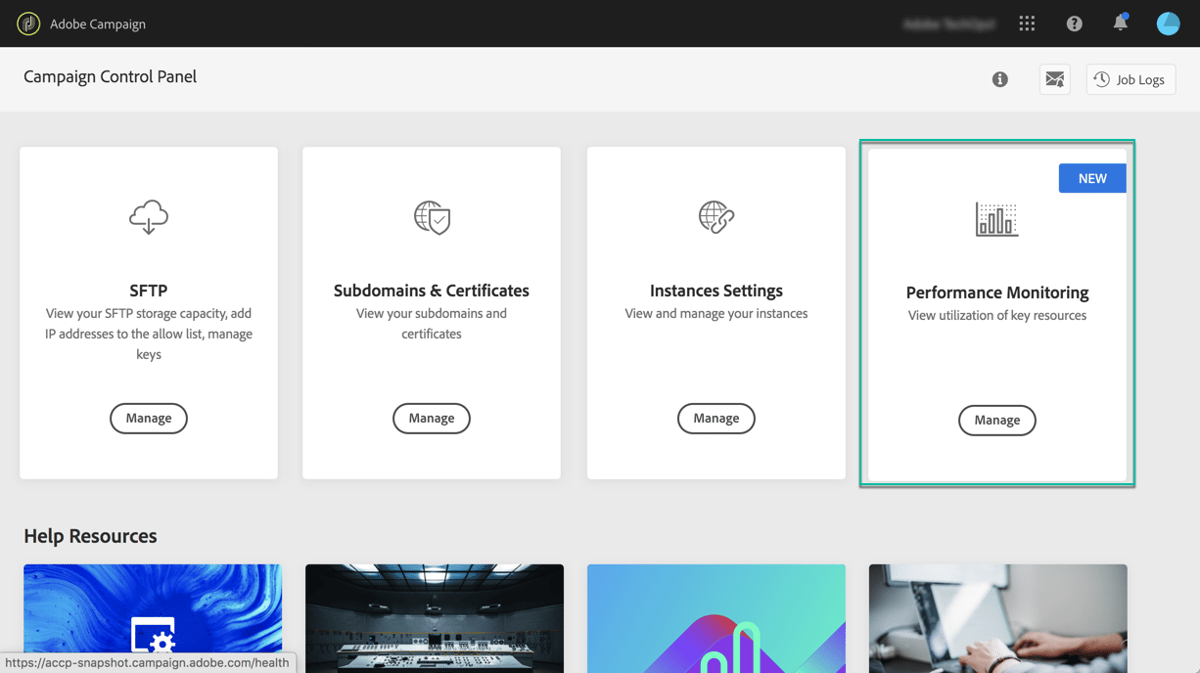
Task: View notifications via the bell icon
Action: 1120,23
